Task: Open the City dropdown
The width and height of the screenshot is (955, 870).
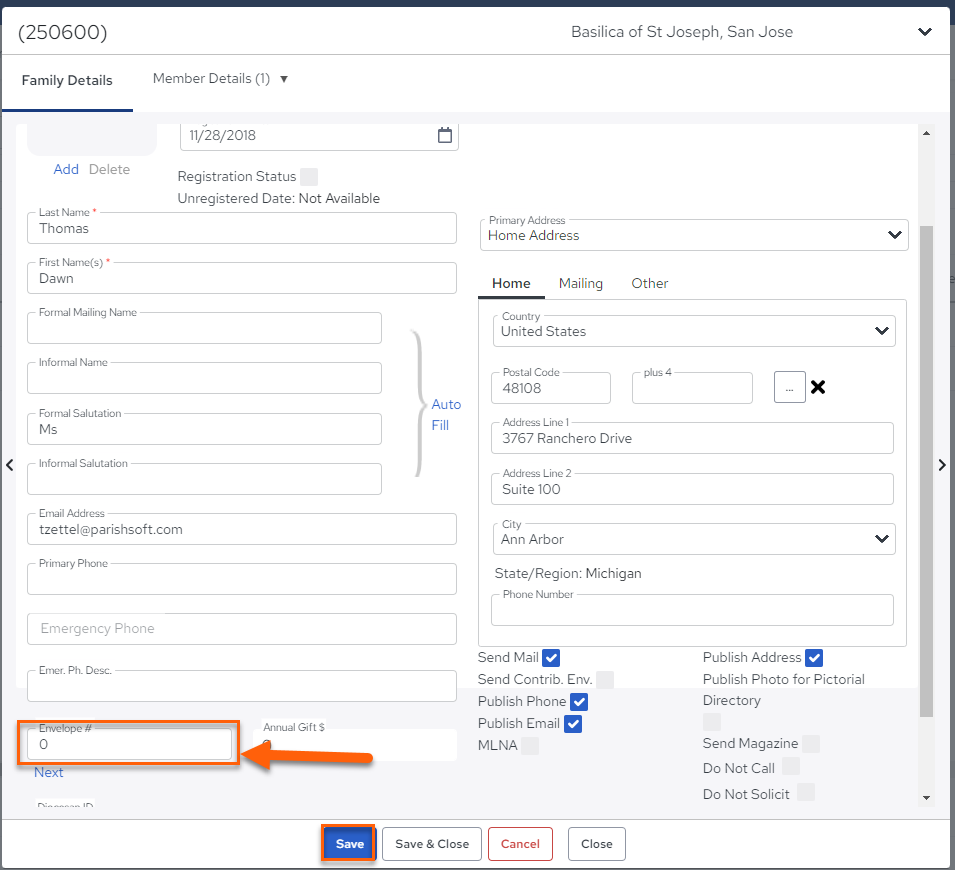Action: [x=694, y=539]
